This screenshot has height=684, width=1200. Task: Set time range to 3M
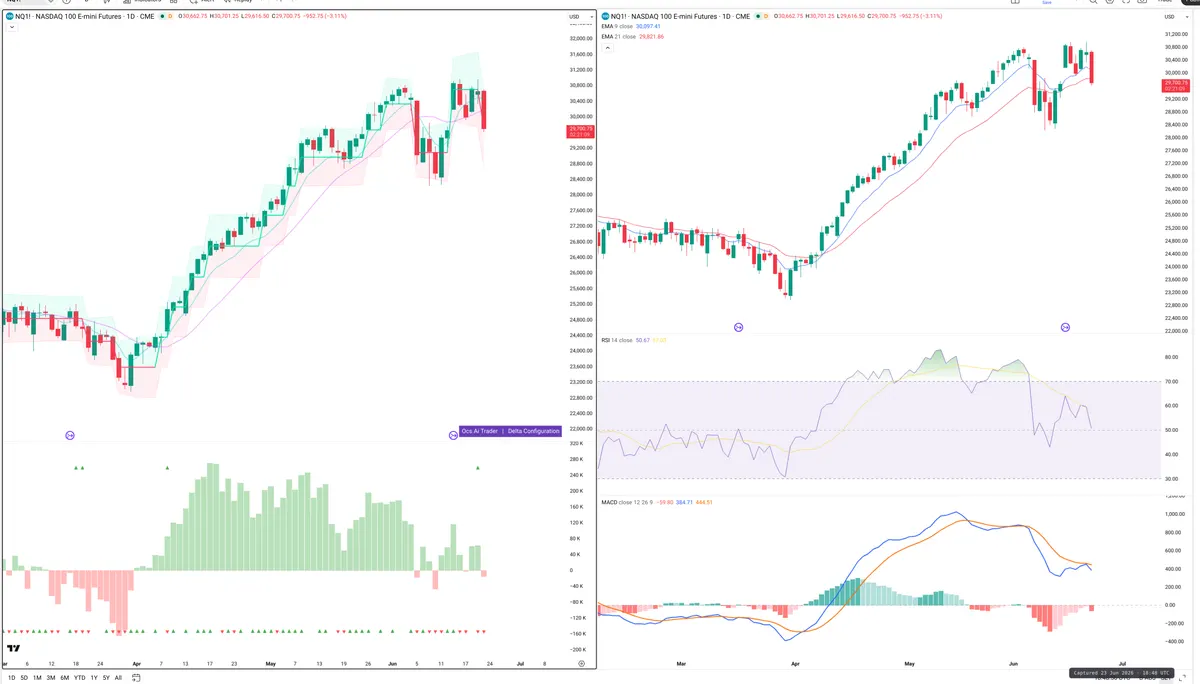tap(50, 678)
